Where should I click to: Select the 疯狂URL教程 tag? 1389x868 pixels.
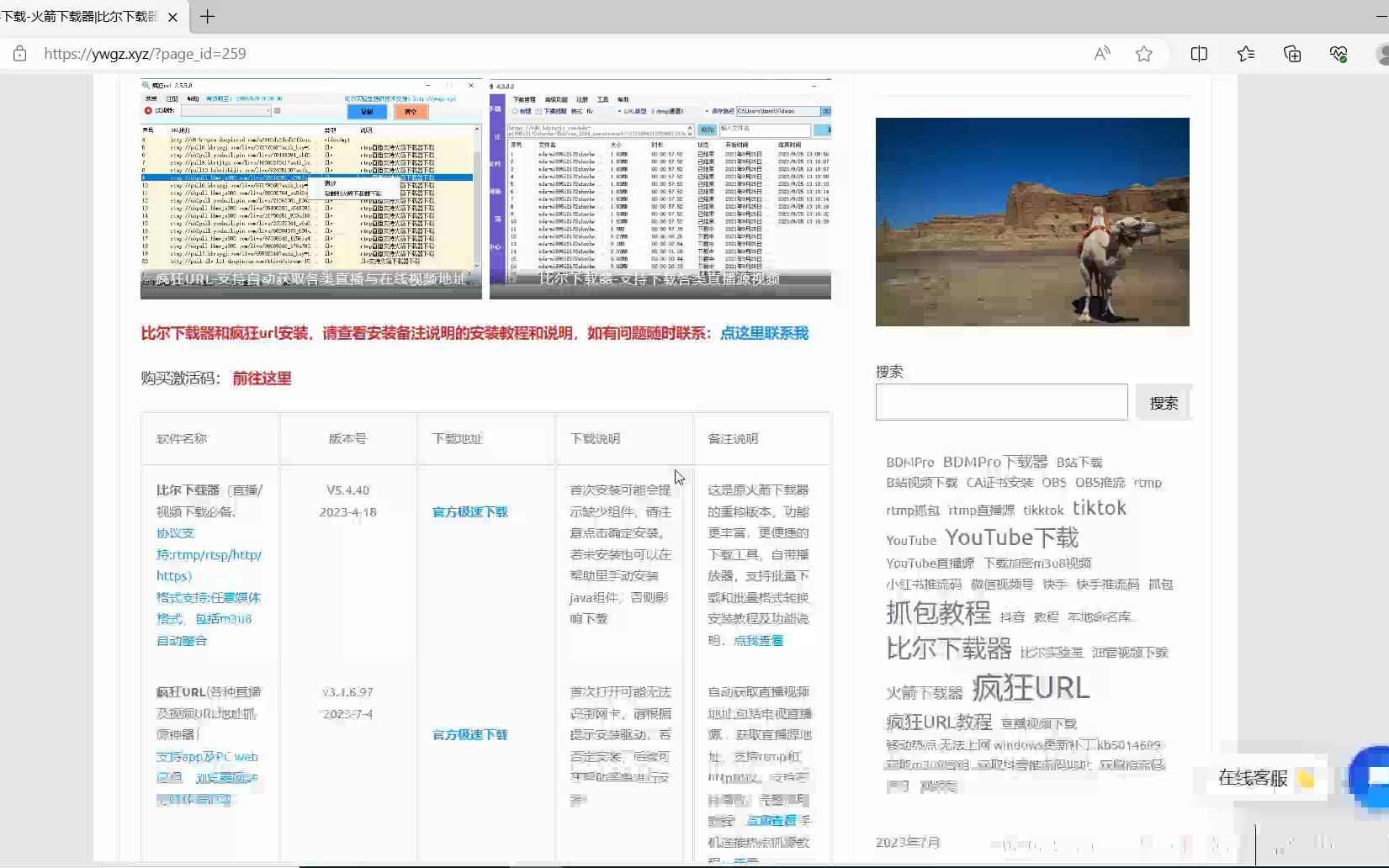point(939,722)
